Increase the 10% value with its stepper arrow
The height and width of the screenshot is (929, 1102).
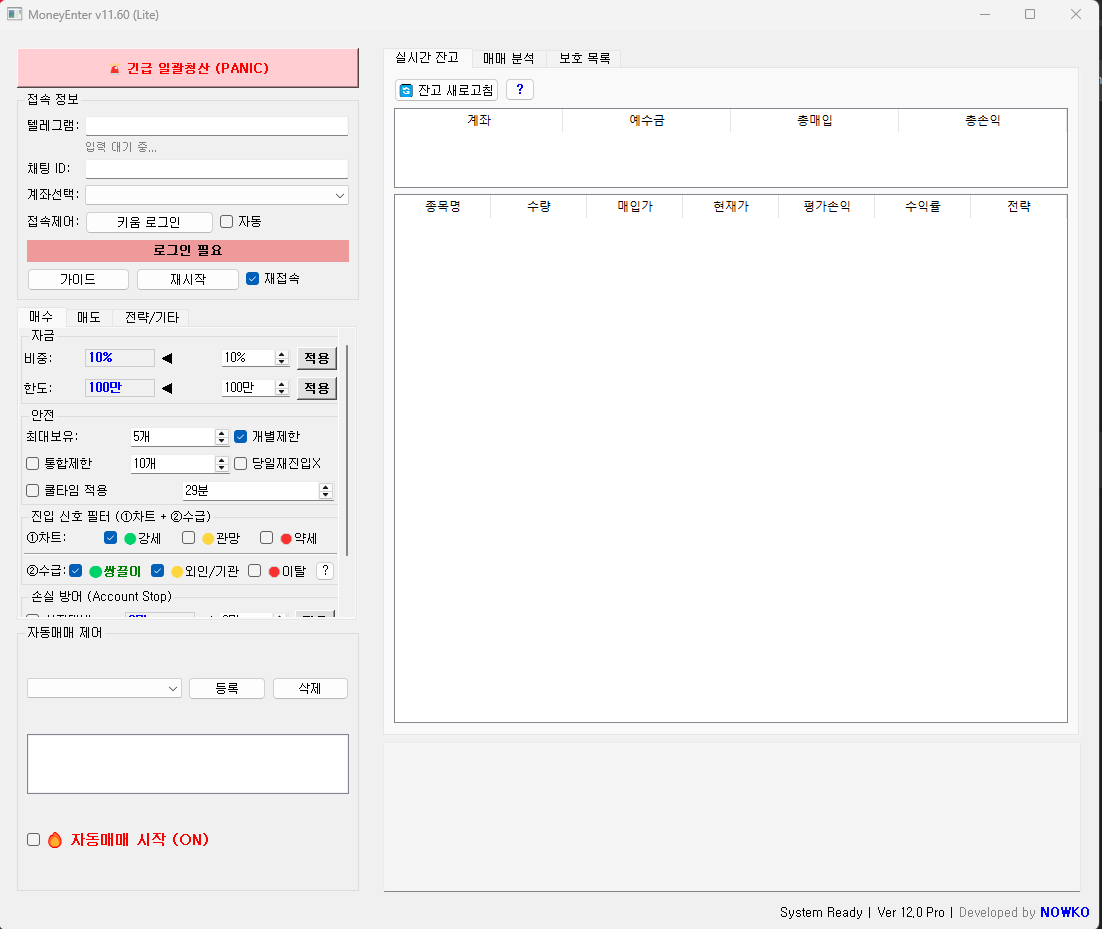click(281, 353)
